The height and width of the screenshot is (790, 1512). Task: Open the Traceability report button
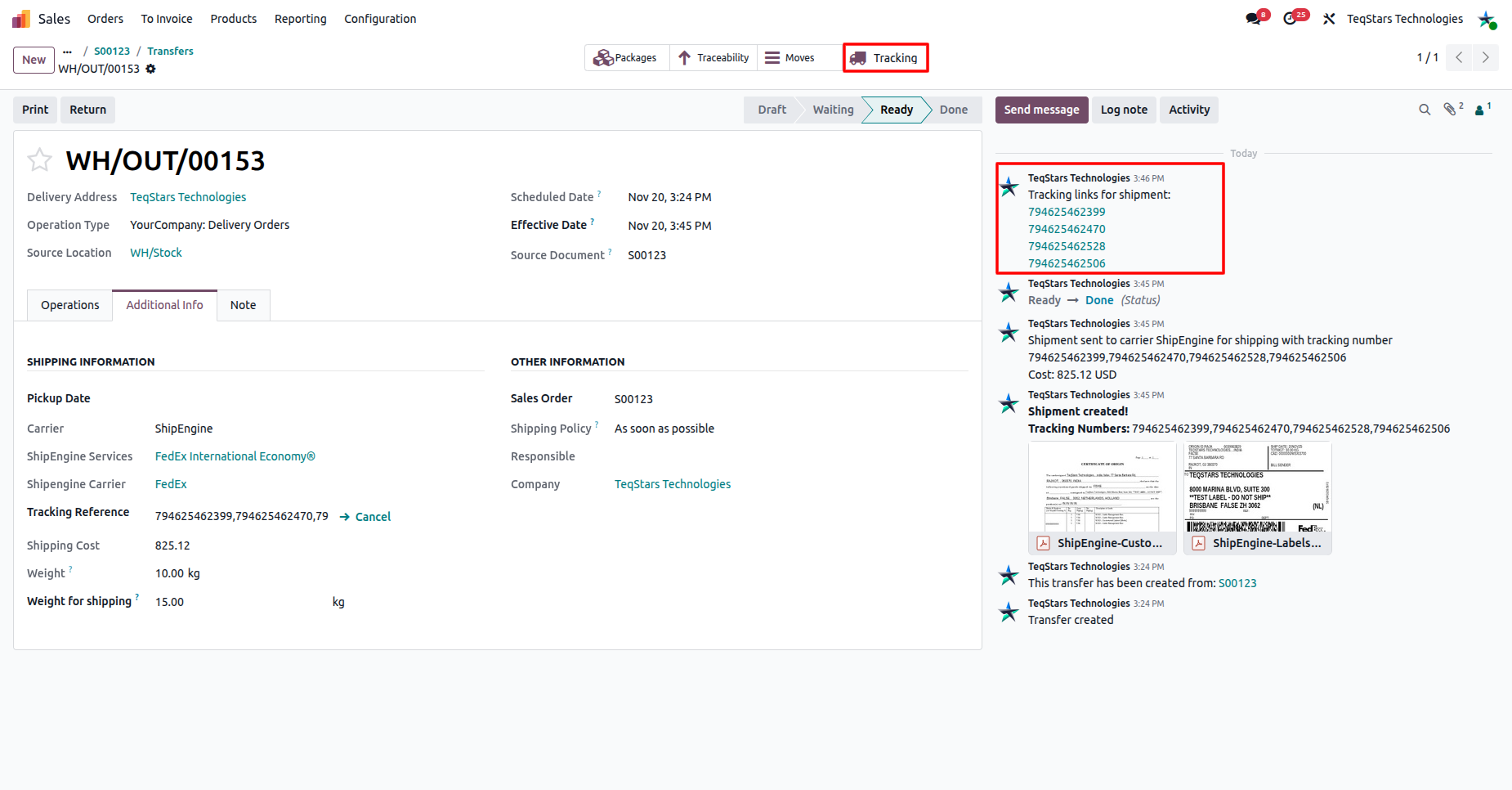tap(714, 58)
